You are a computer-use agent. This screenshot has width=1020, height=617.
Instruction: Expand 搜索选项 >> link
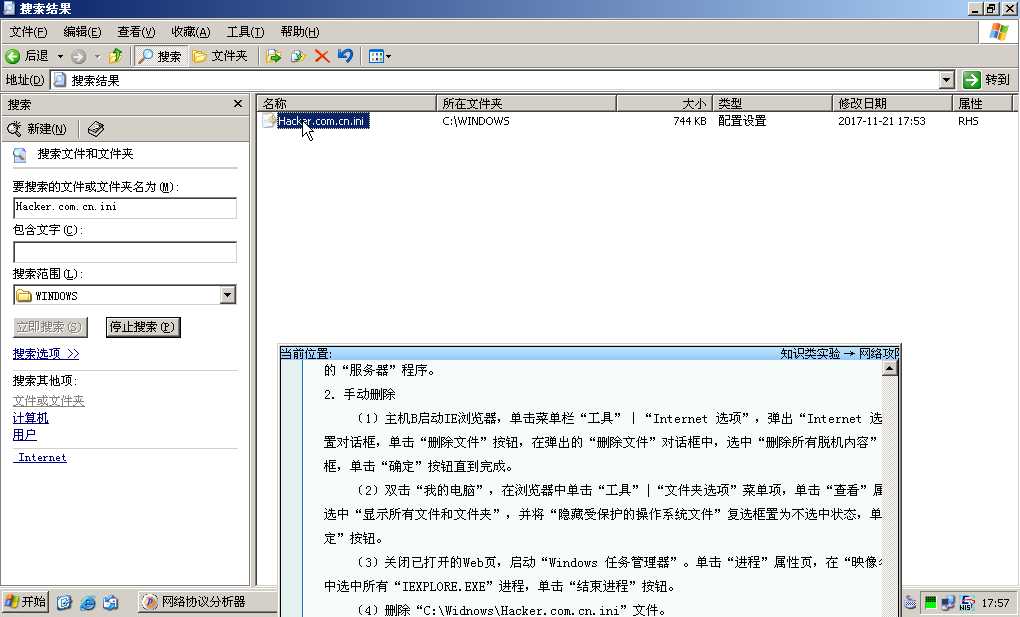tap(46, 354)
